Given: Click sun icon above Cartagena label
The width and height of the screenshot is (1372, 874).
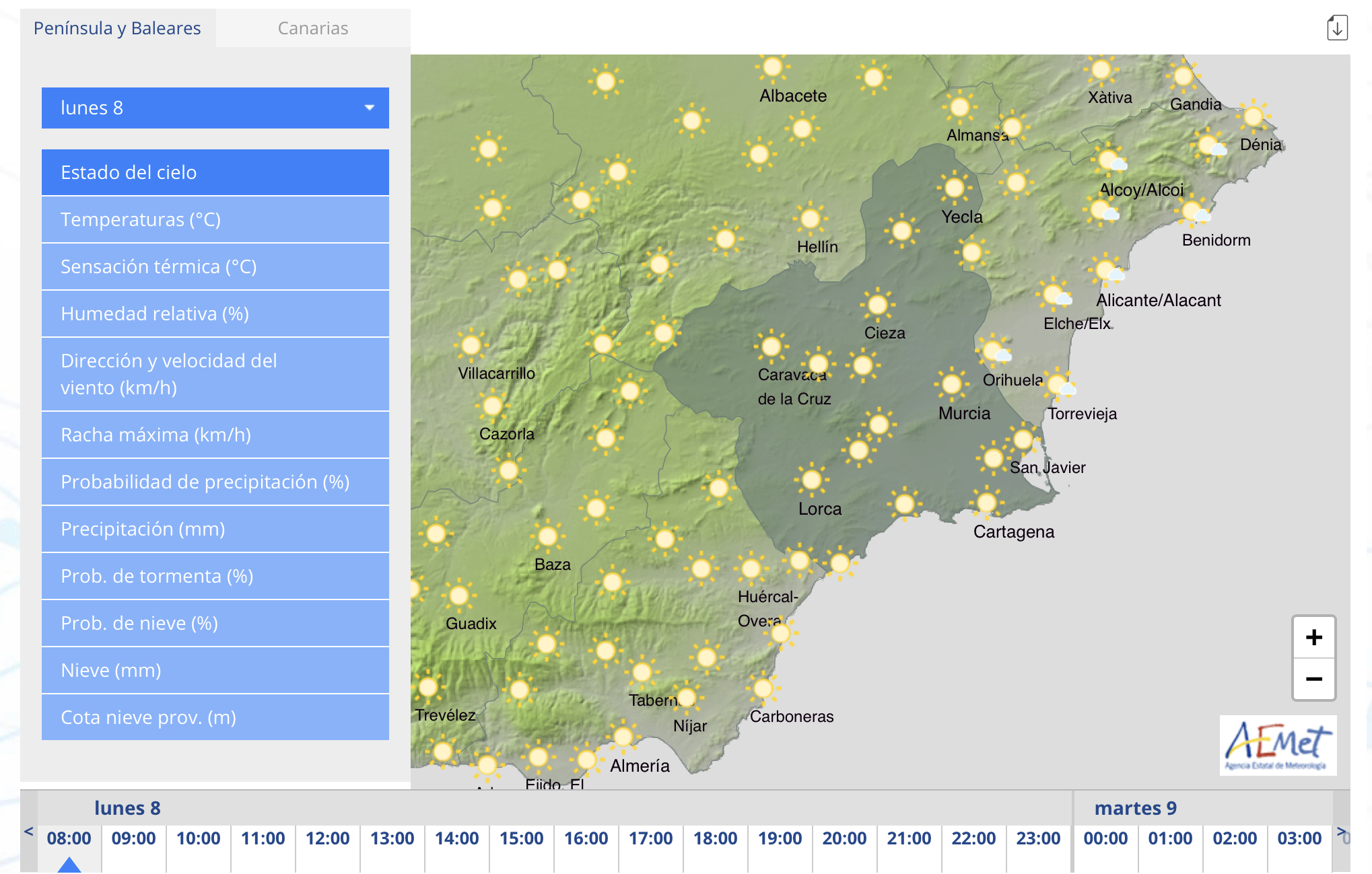Looking at the screenshot, I should [986, 502].
